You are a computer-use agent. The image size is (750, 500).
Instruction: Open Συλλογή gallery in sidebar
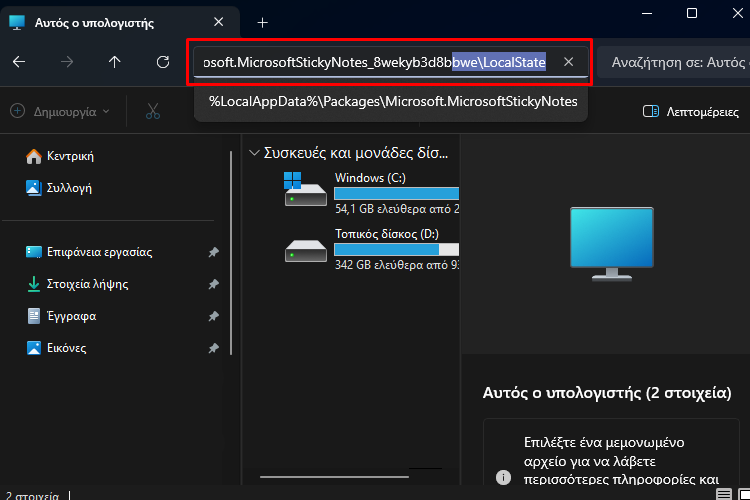point(59,188)
